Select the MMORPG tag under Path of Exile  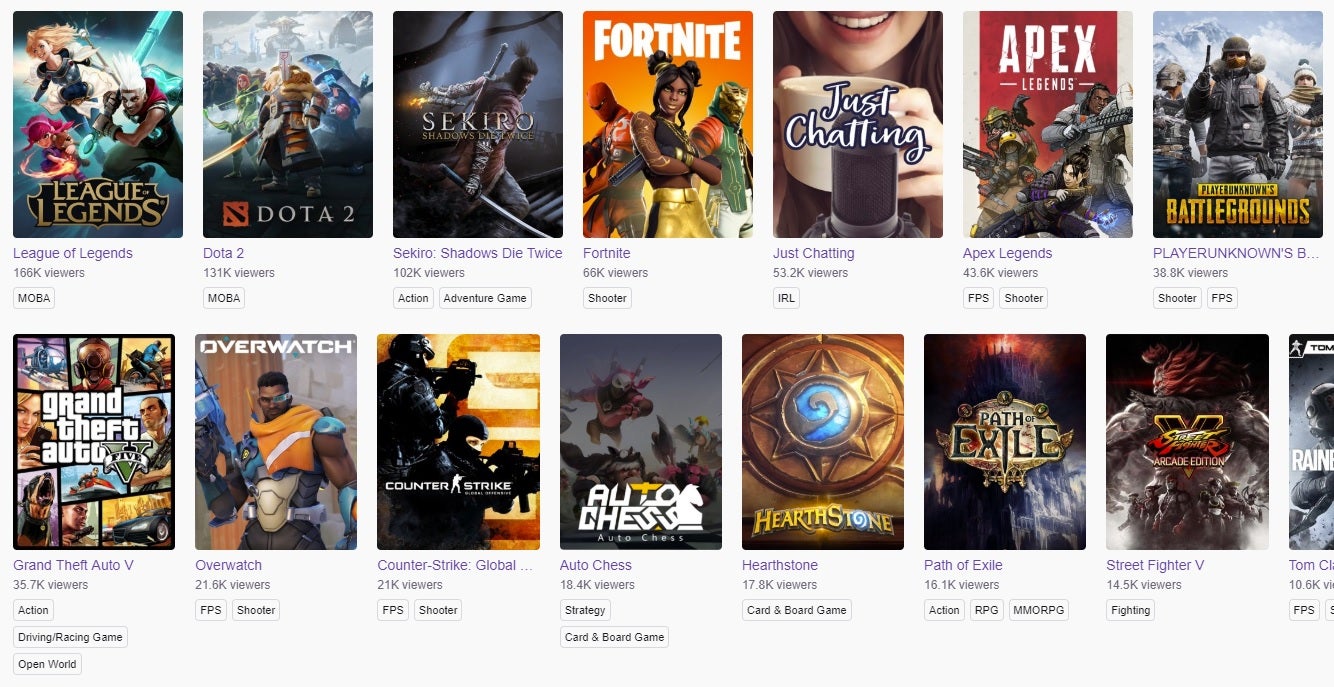click(1038, 610)
